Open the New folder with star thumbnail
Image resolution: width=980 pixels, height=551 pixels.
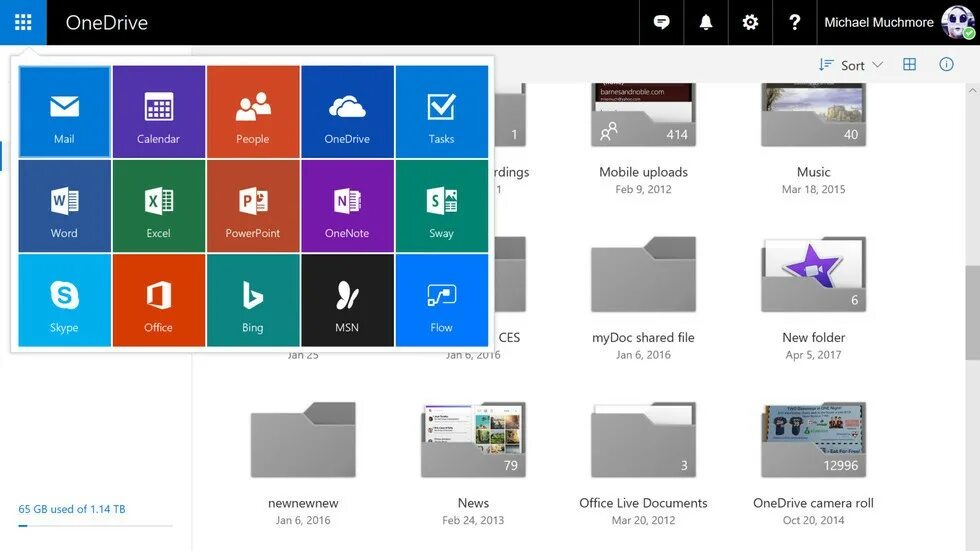click(813, 274)
